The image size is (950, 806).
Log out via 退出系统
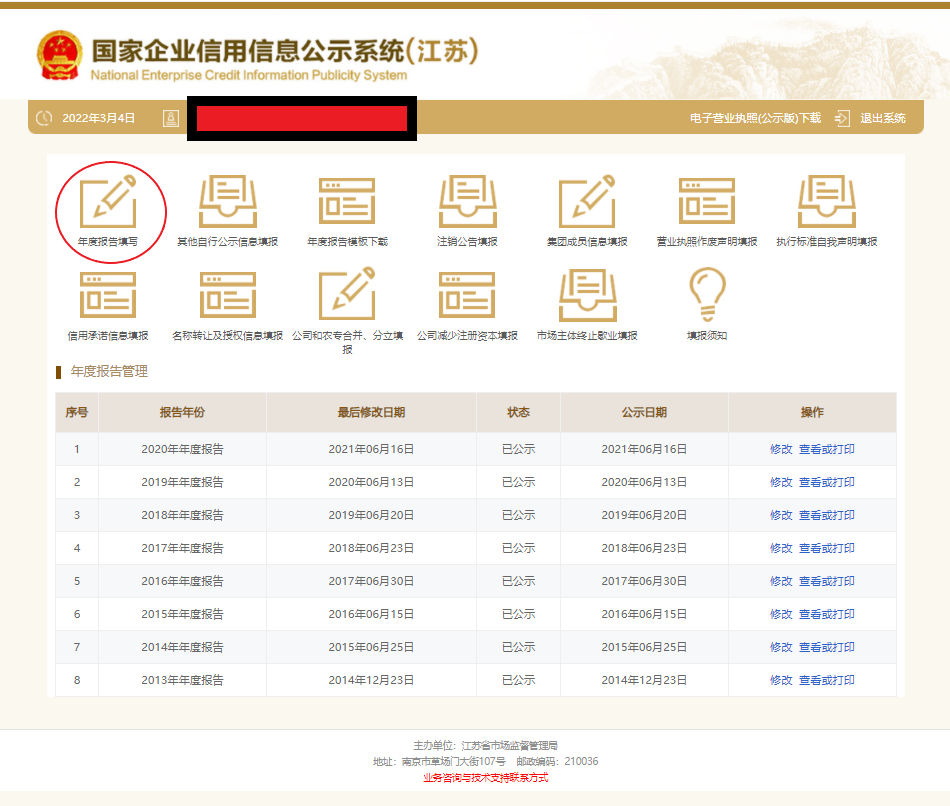[x=882, y=118]
